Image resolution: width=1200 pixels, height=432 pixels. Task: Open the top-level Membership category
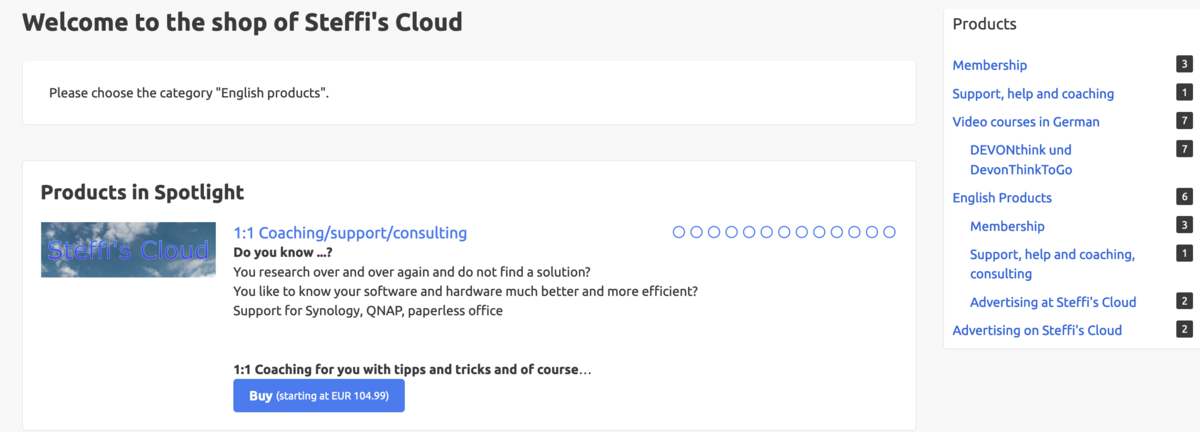(x=989, y=65)
